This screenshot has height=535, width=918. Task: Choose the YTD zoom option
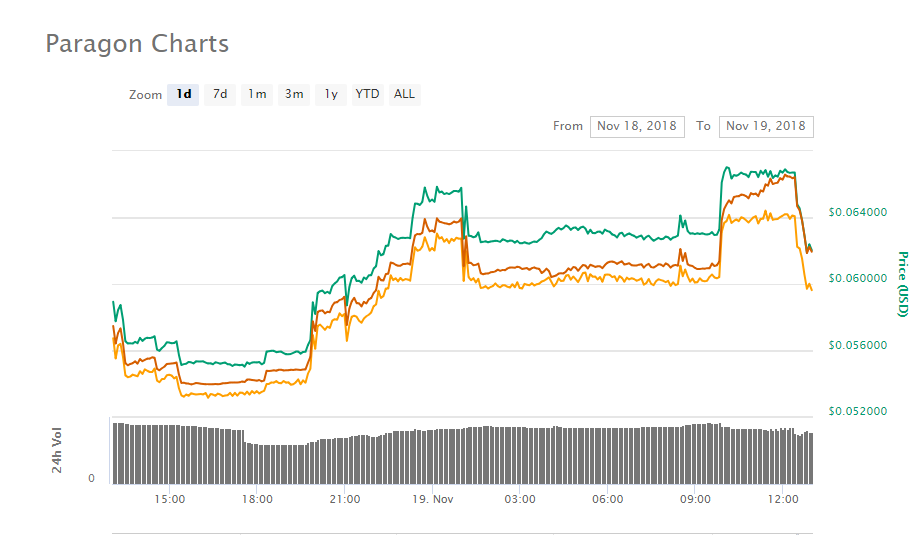[368, 95]
